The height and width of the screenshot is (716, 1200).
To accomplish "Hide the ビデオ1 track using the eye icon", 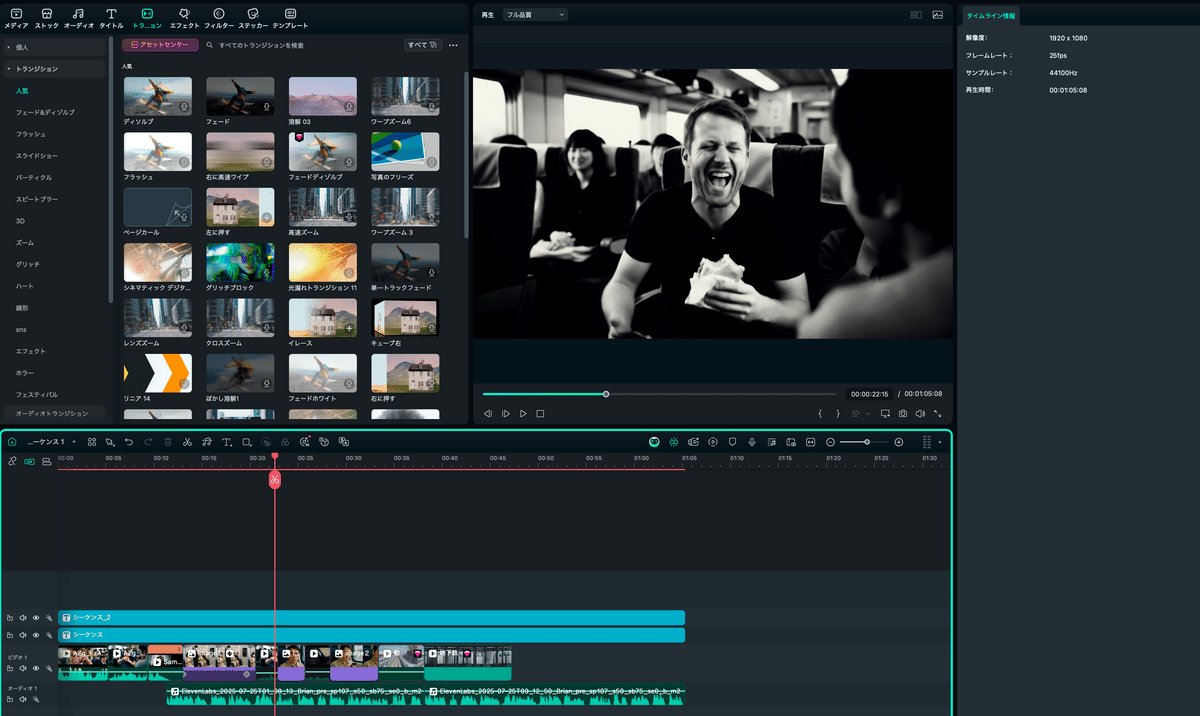I will point(36,668).
